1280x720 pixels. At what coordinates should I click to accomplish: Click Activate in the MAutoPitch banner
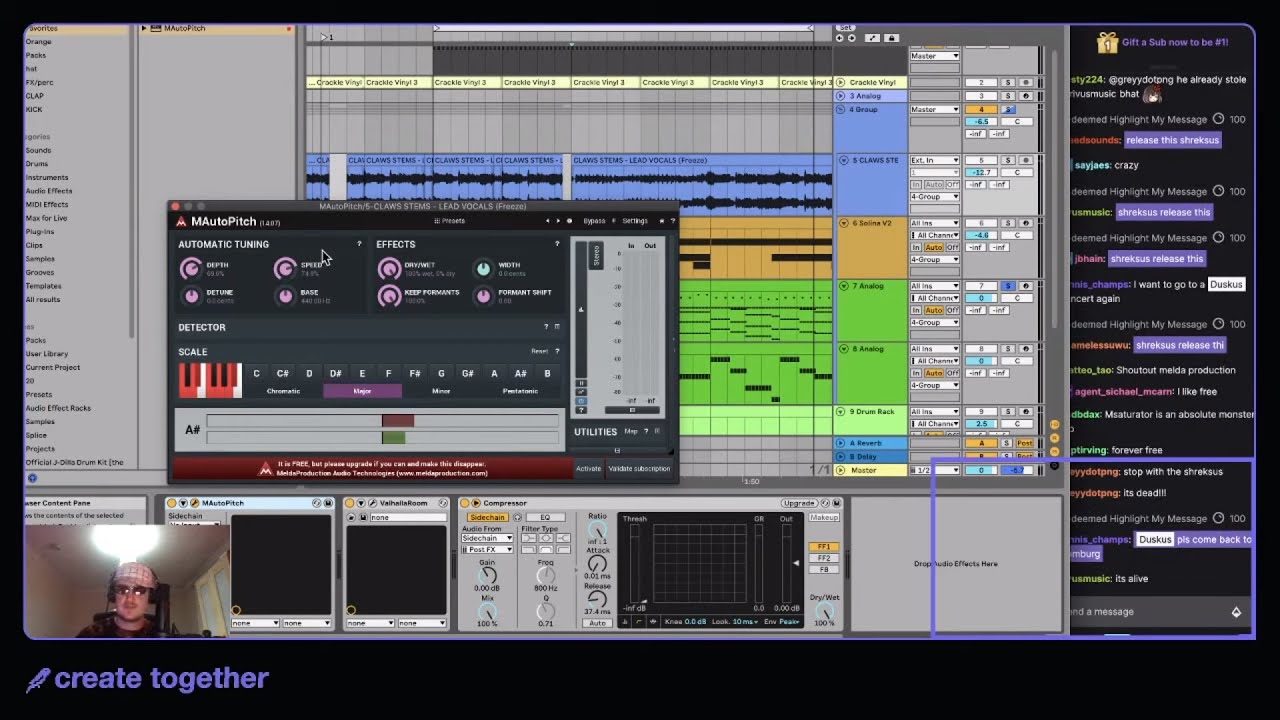point(588,468)
